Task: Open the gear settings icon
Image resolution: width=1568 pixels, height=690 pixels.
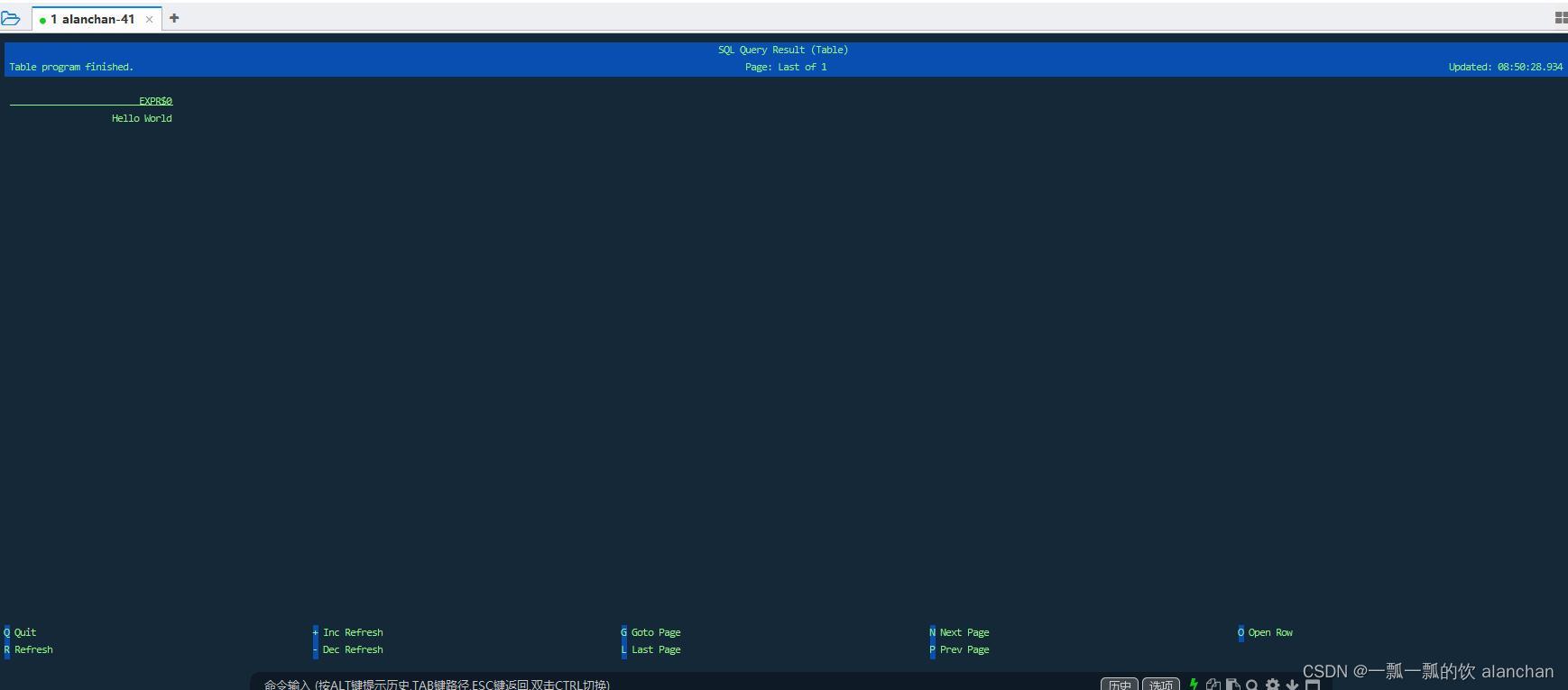Action: tap(1272, 685)
